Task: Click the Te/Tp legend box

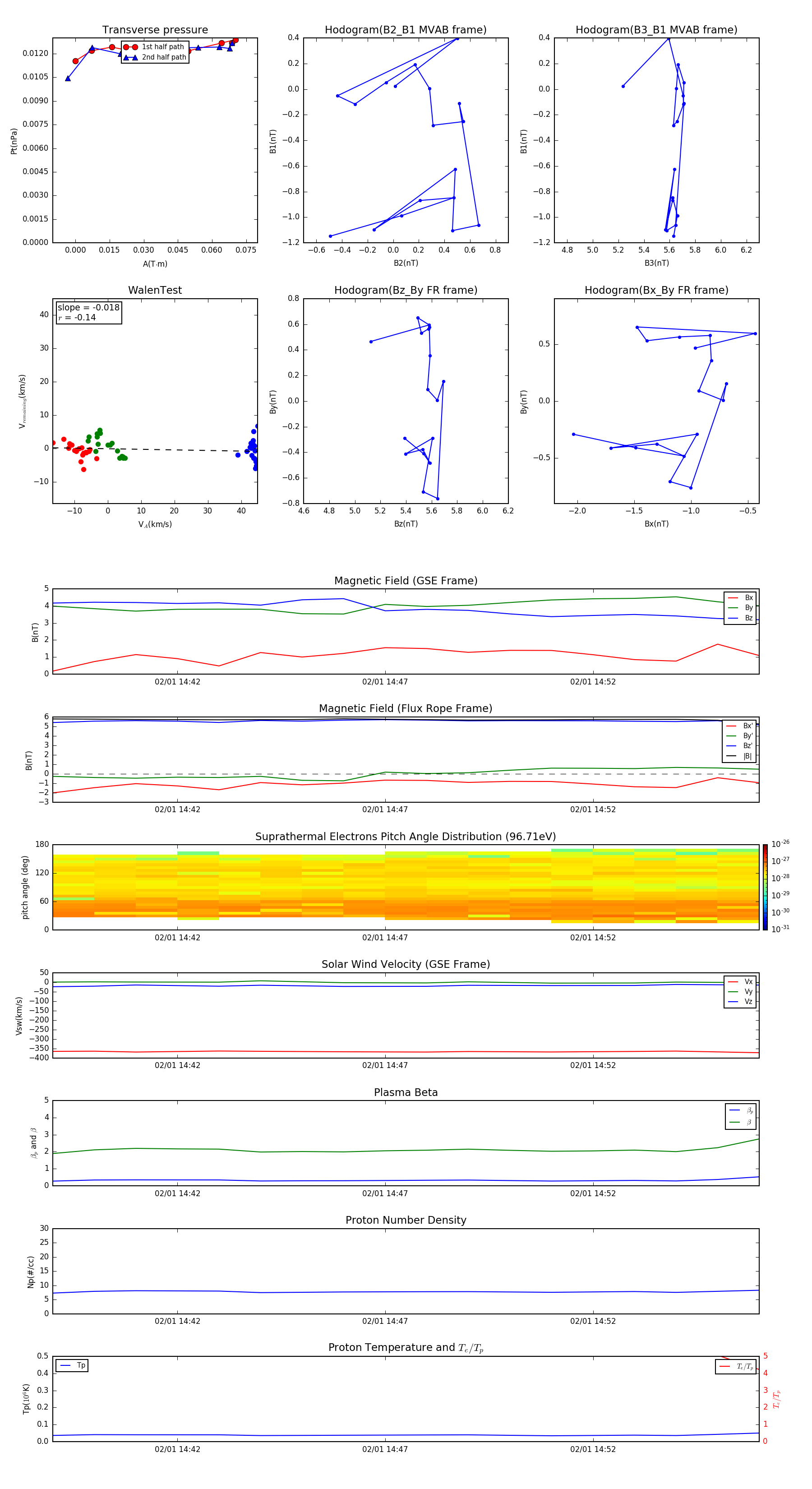Action: pyautogui.click(x=735, y=1367)
